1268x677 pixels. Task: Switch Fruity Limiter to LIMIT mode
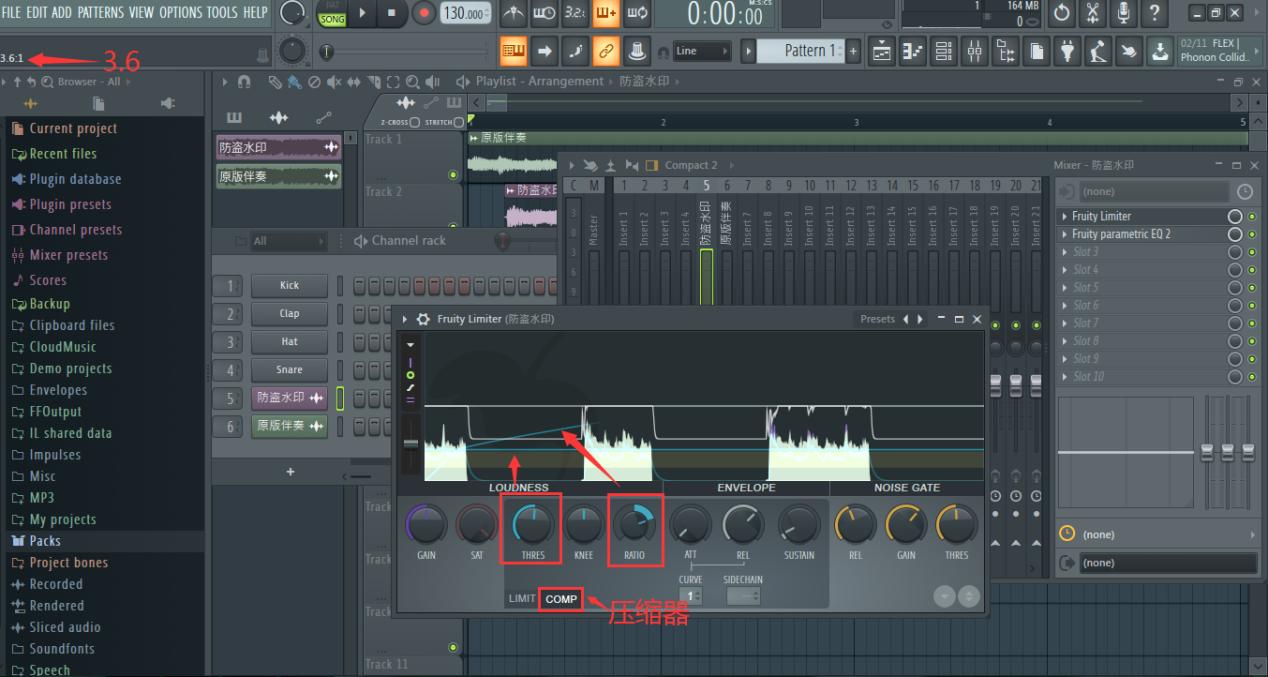pyautogui.click(x=519, y=599)
